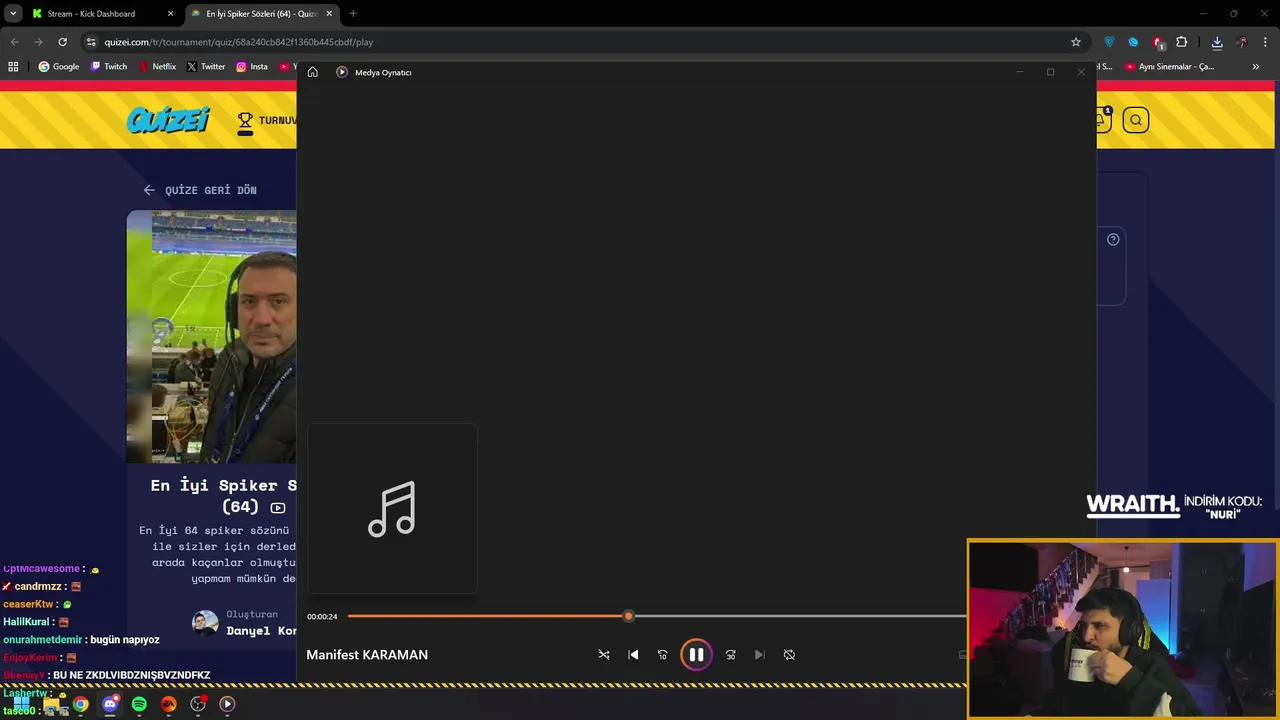
Task: Pause playback in Media Player
Action: (x=696, y=655)
